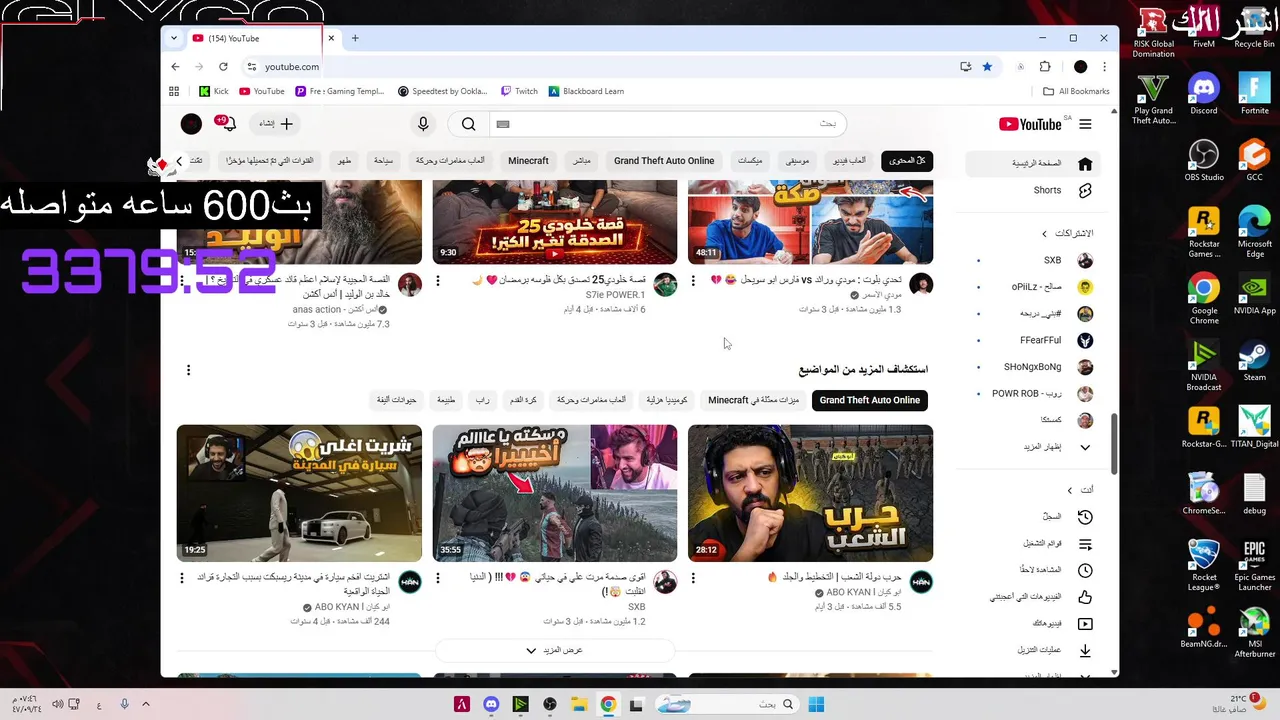Open Blackboard Learn bookmark
The height and width of the screenshot is (720, 1280).
(x=586, y=91)
